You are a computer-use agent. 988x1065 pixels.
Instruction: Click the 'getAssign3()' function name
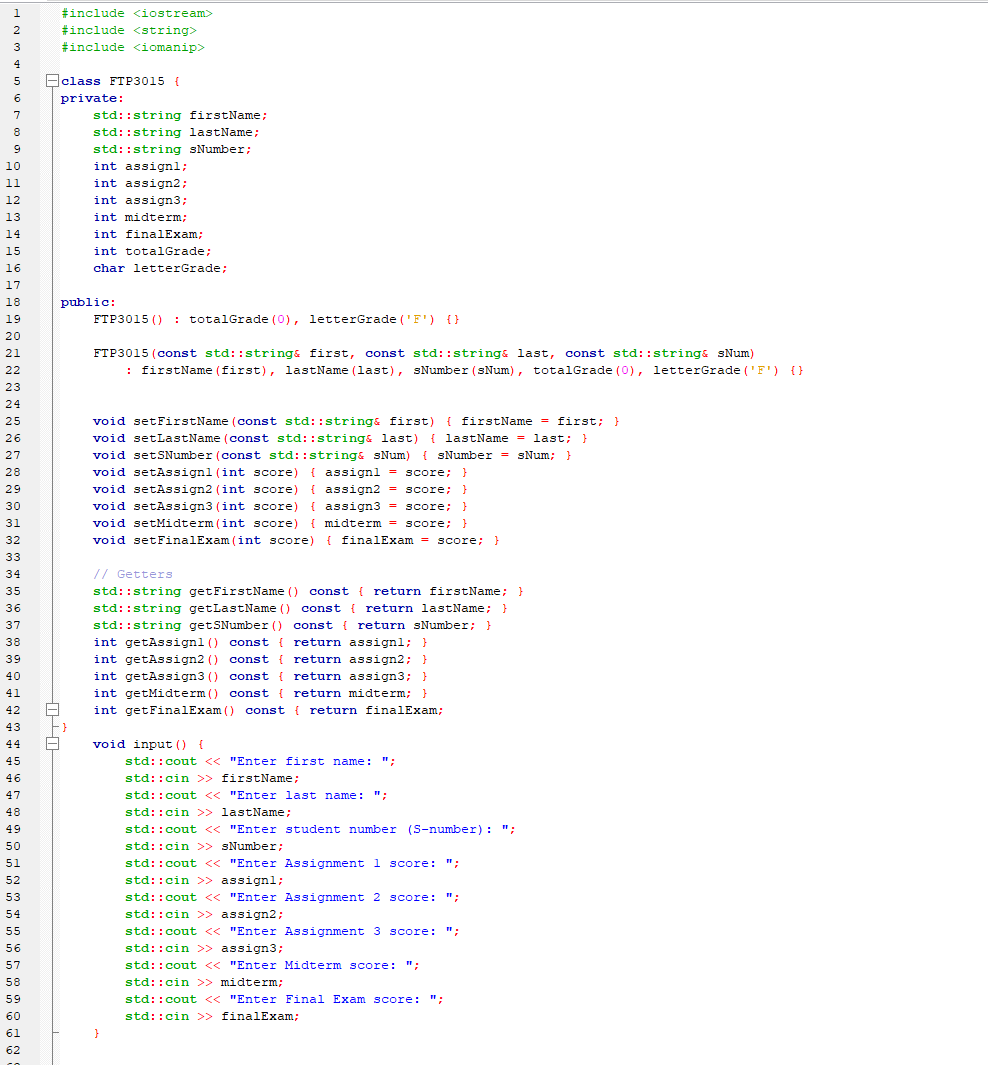[172, 676]
